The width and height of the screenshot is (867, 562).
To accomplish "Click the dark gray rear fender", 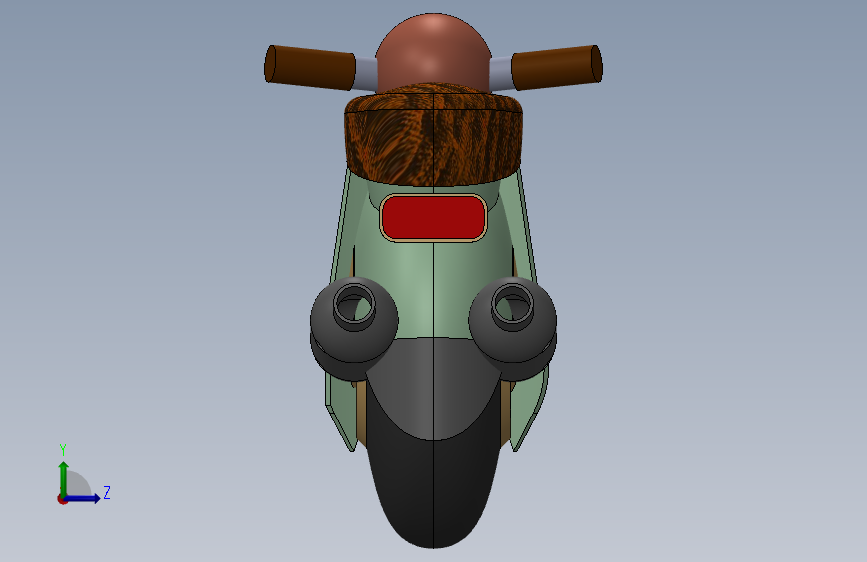I will click(434, 387).
